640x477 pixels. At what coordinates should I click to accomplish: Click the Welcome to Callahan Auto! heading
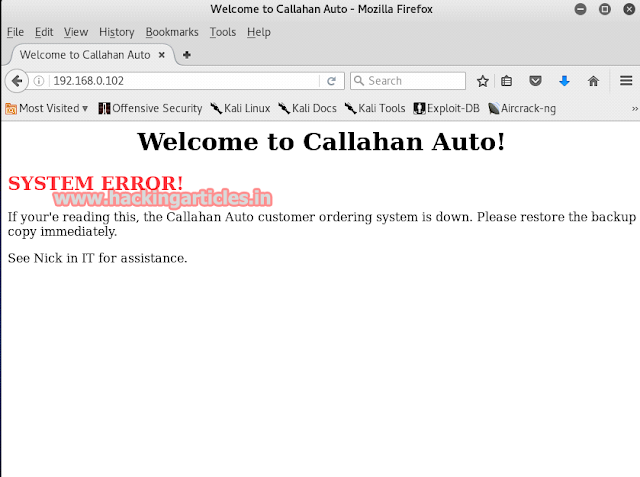click(321, 142)
